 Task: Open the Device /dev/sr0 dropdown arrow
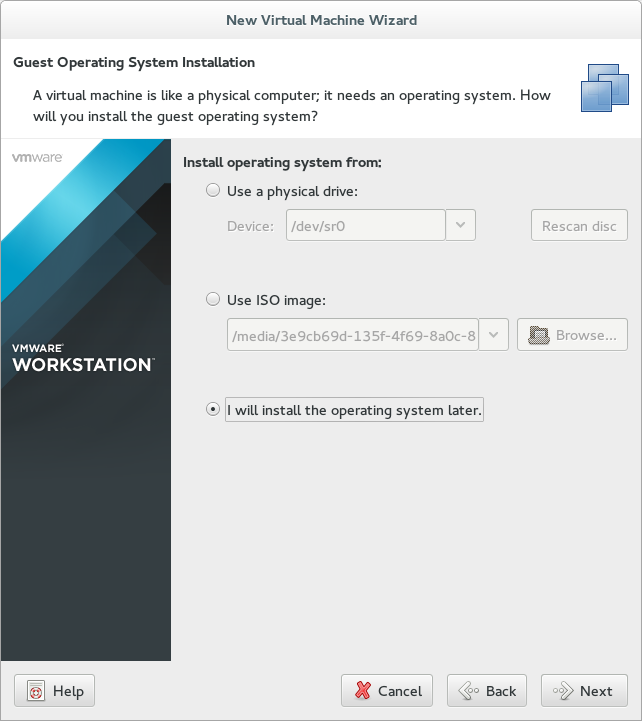(460, 225)
